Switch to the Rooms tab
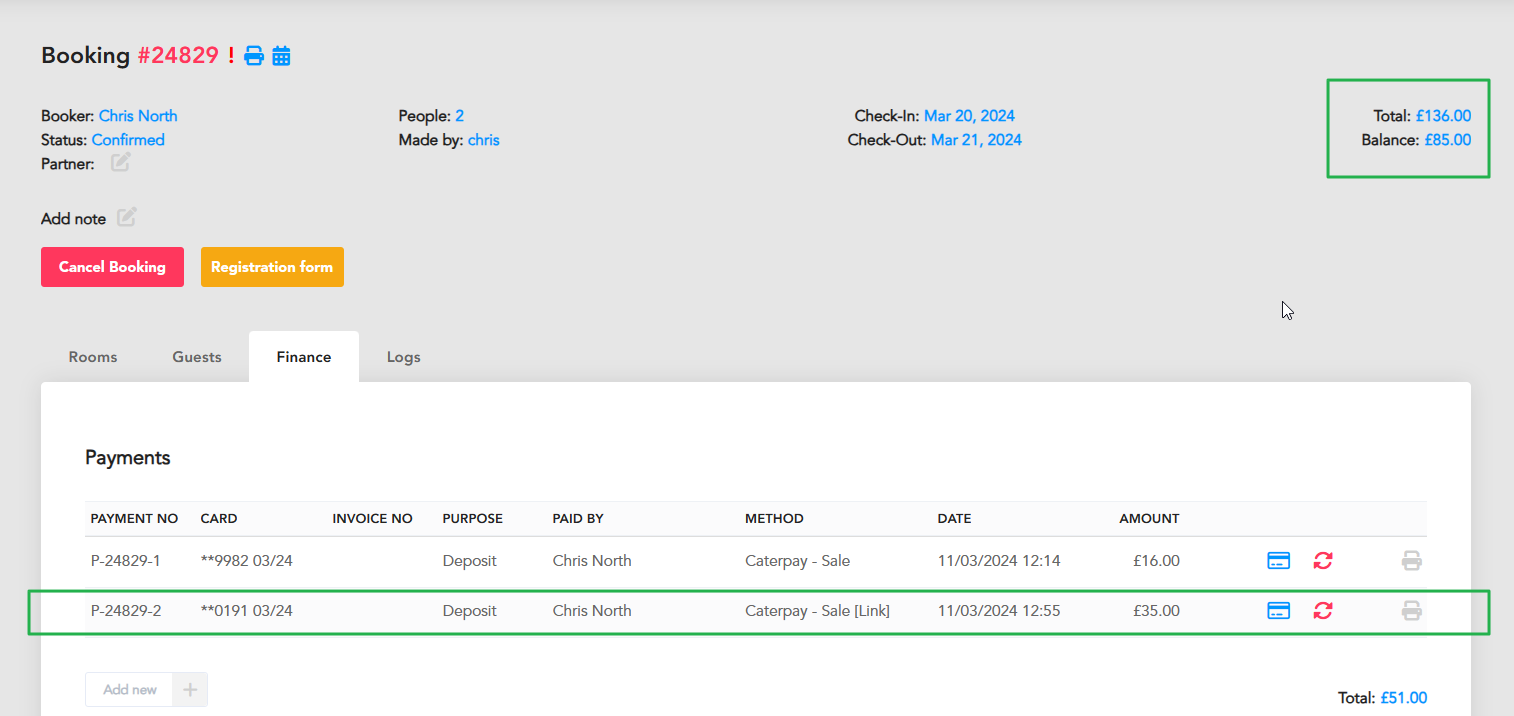The width and height of the screenshot is (1514, 716). [93, 357]
